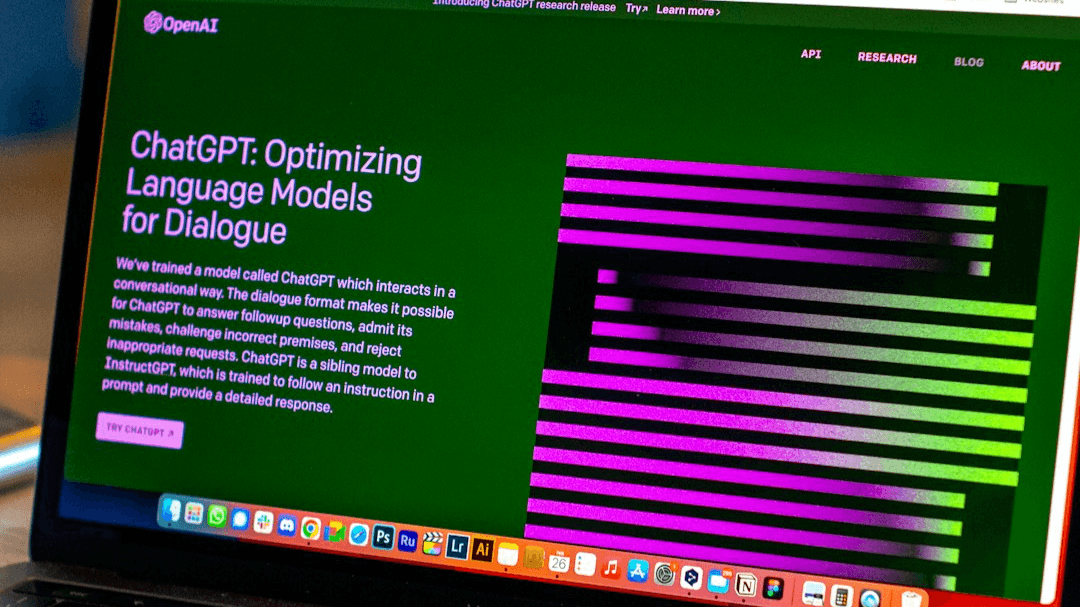Launch Apple Music from the dock

click(611, 568)
